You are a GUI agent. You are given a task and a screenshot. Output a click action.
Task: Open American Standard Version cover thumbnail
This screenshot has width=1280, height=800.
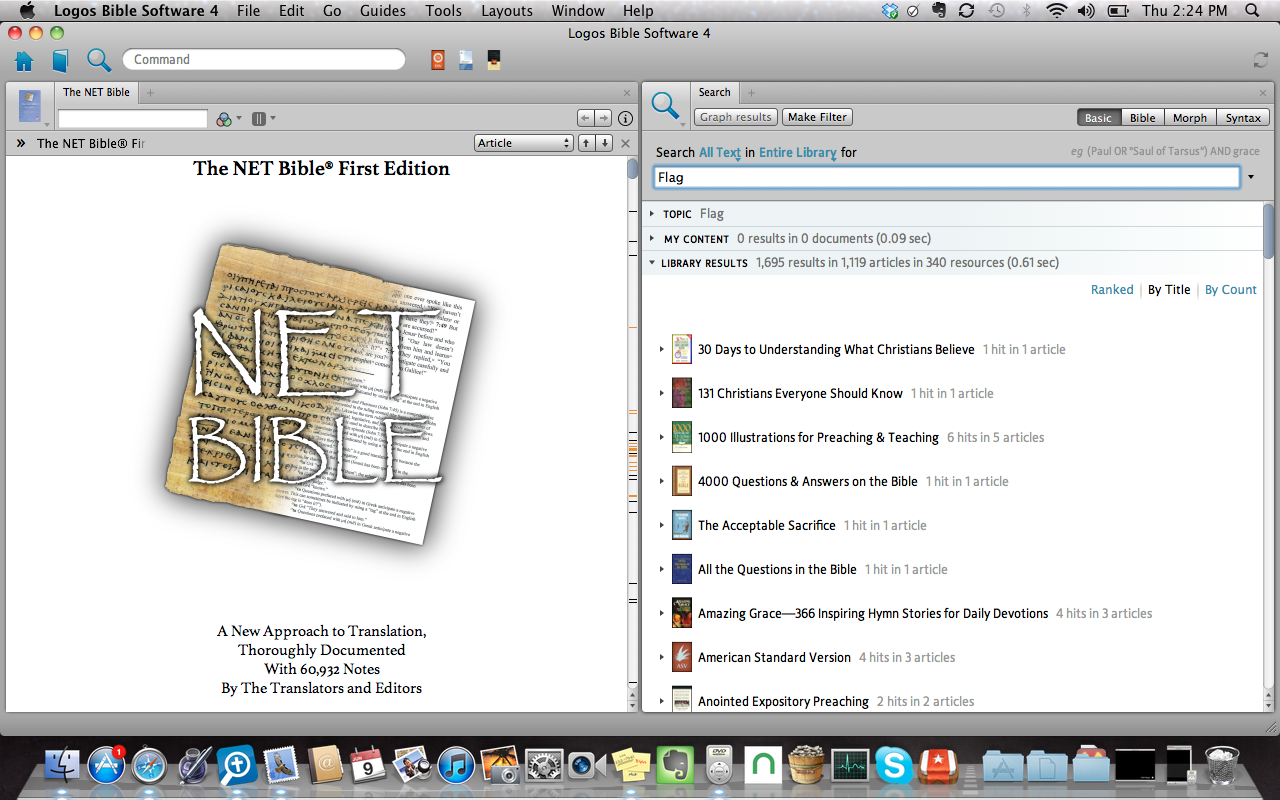click(x=681, y=657)
